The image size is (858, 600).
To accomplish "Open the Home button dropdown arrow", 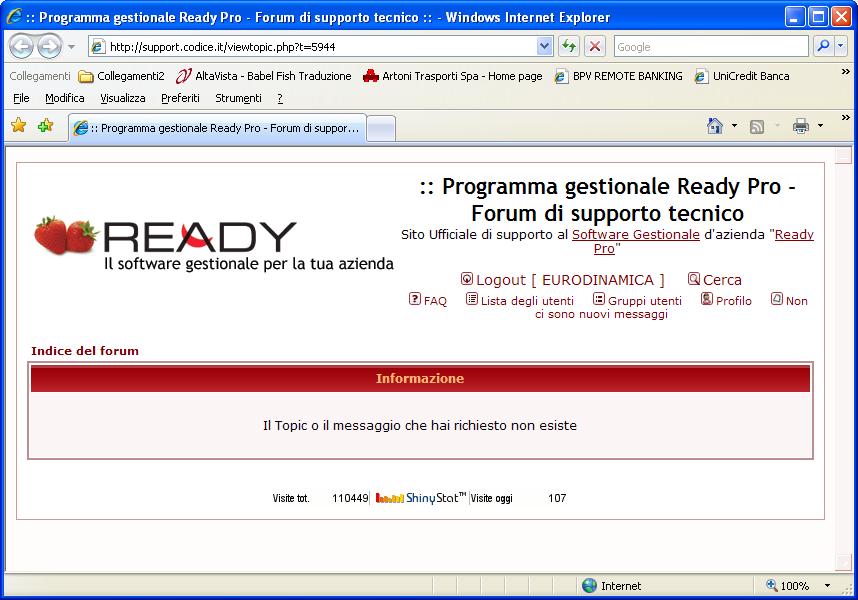I will (x=734, y=126).
